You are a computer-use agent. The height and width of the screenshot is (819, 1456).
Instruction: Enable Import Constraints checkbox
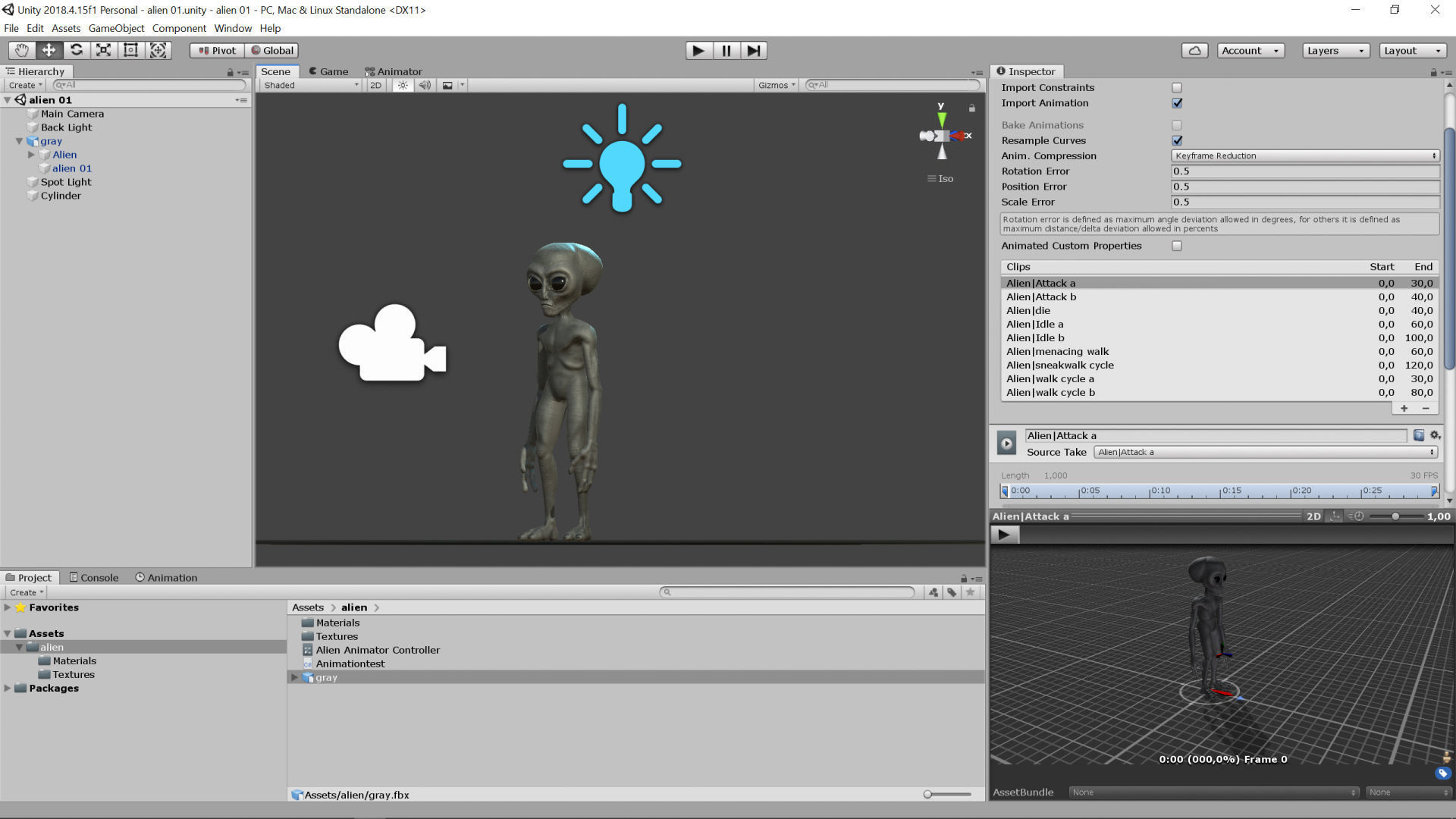pyautogui.click(x=1176, y=88)
